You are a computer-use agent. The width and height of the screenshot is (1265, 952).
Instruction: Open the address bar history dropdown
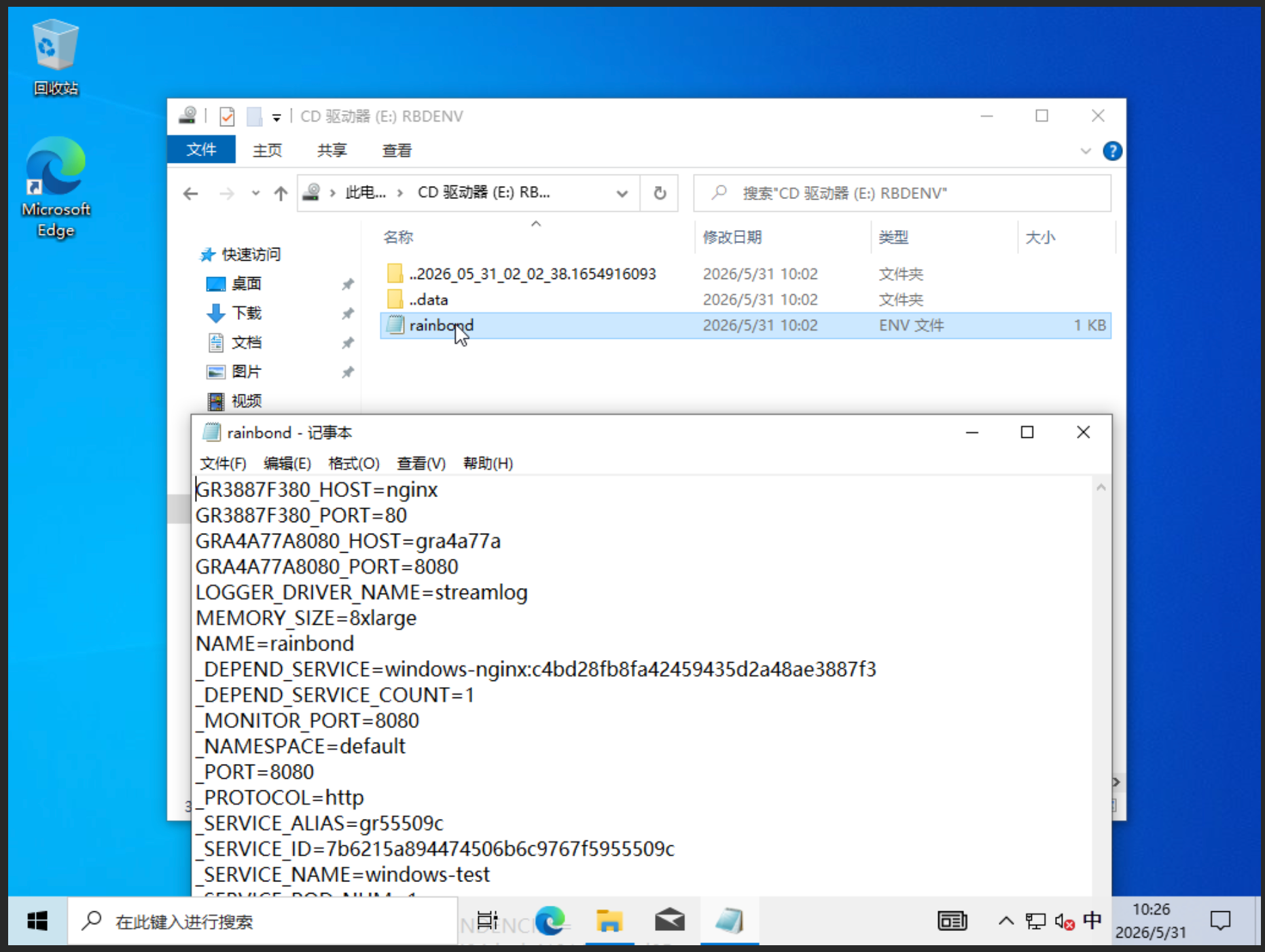622,194
